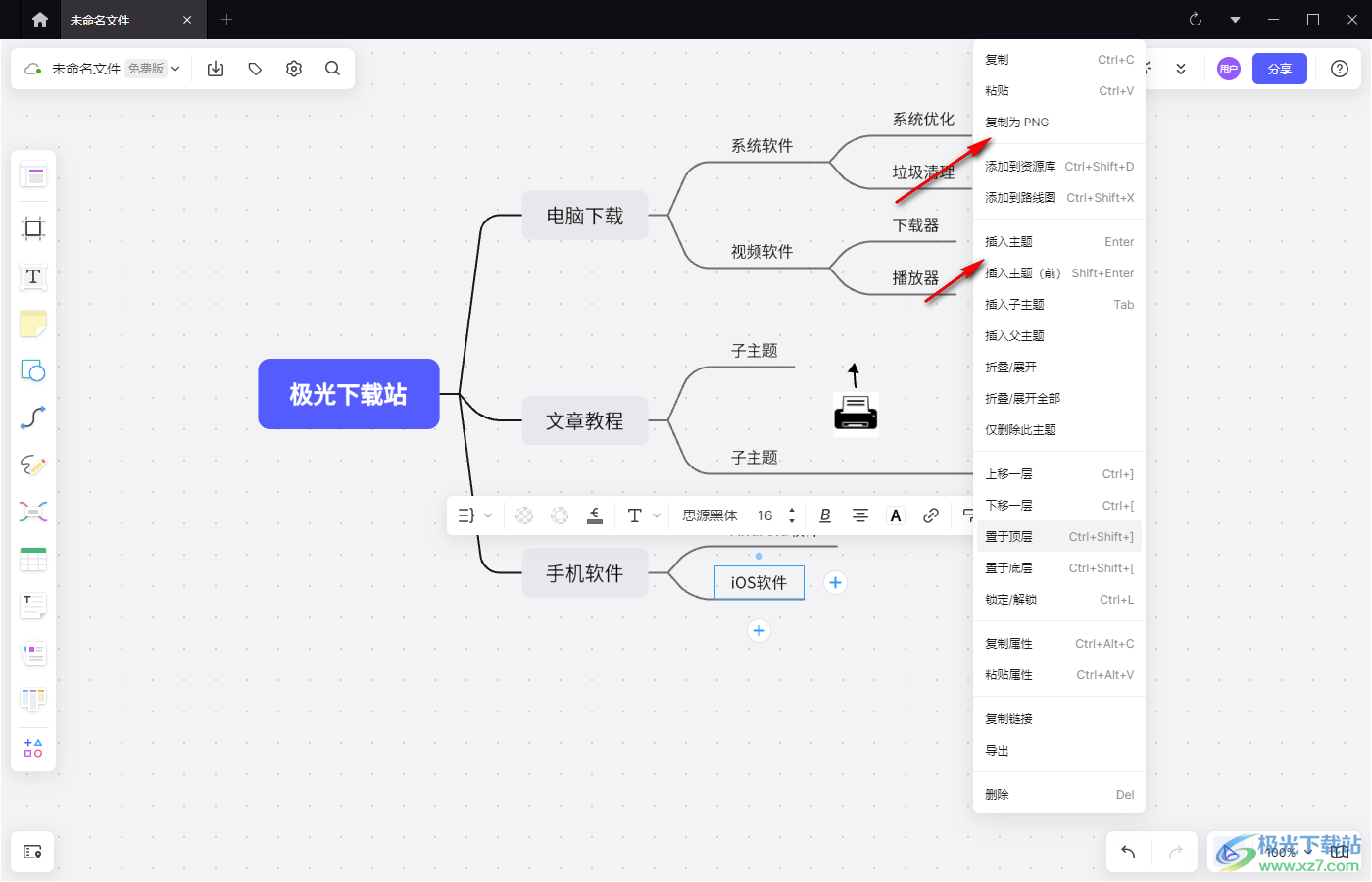Select the Mind map tool
This screenshot has width=1372, height=882.
(33, 512)
